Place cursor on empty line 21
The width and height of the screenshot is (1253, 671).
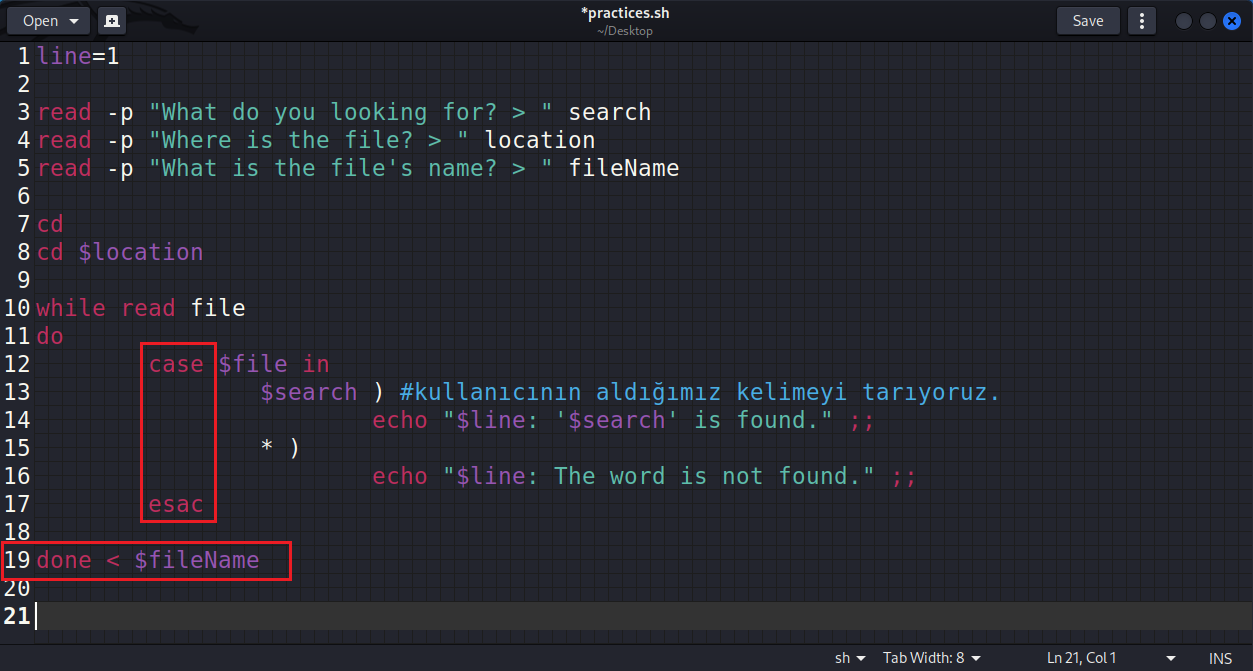pyautogui.click(x=300, y=616)
